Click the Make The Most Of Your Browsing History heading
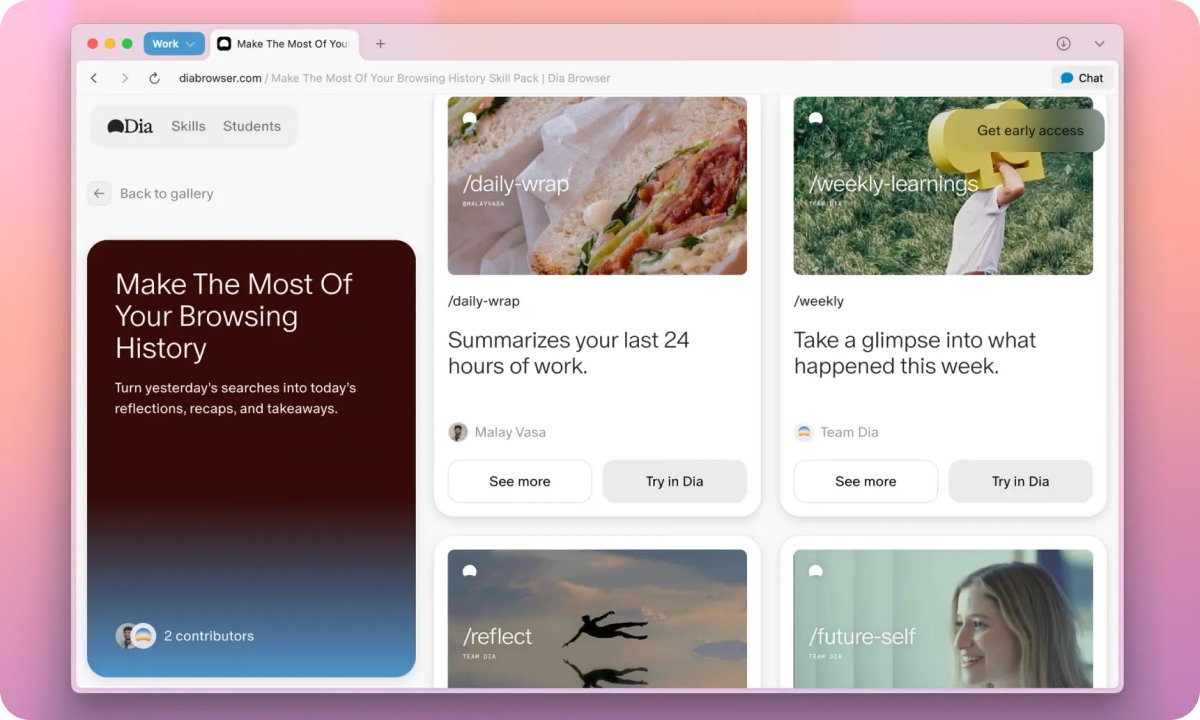The image size is (1200, 720). point(234,316)
